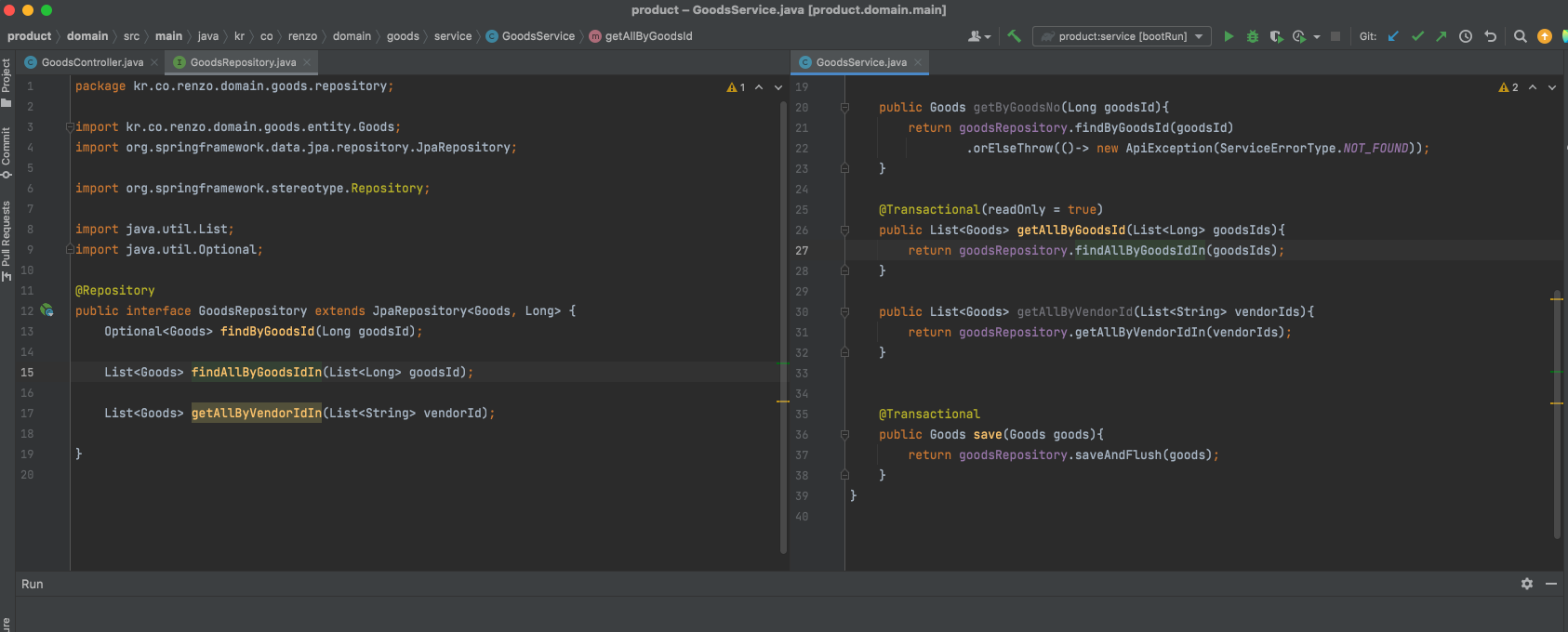This screenshot has height=632, width=1568.
Task: Click the orange IDE update icon
Action: [1545, 36]
